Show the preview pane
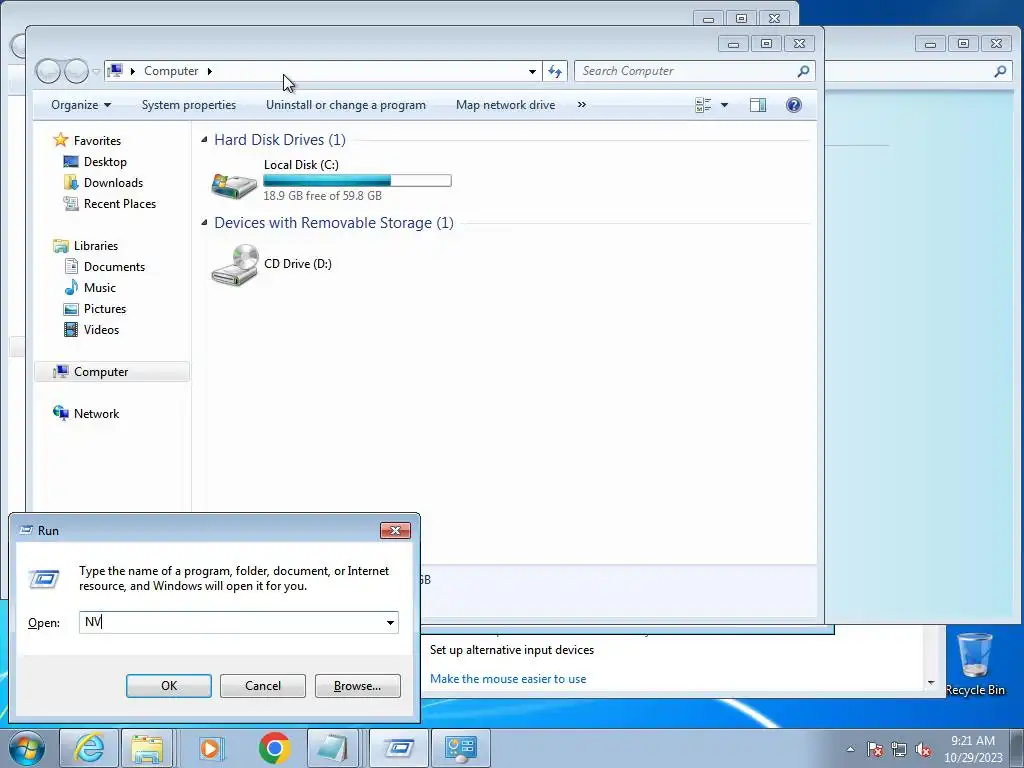Image resolution: width=1024 pixels, height=768 pixels. [x=758, y=105]
